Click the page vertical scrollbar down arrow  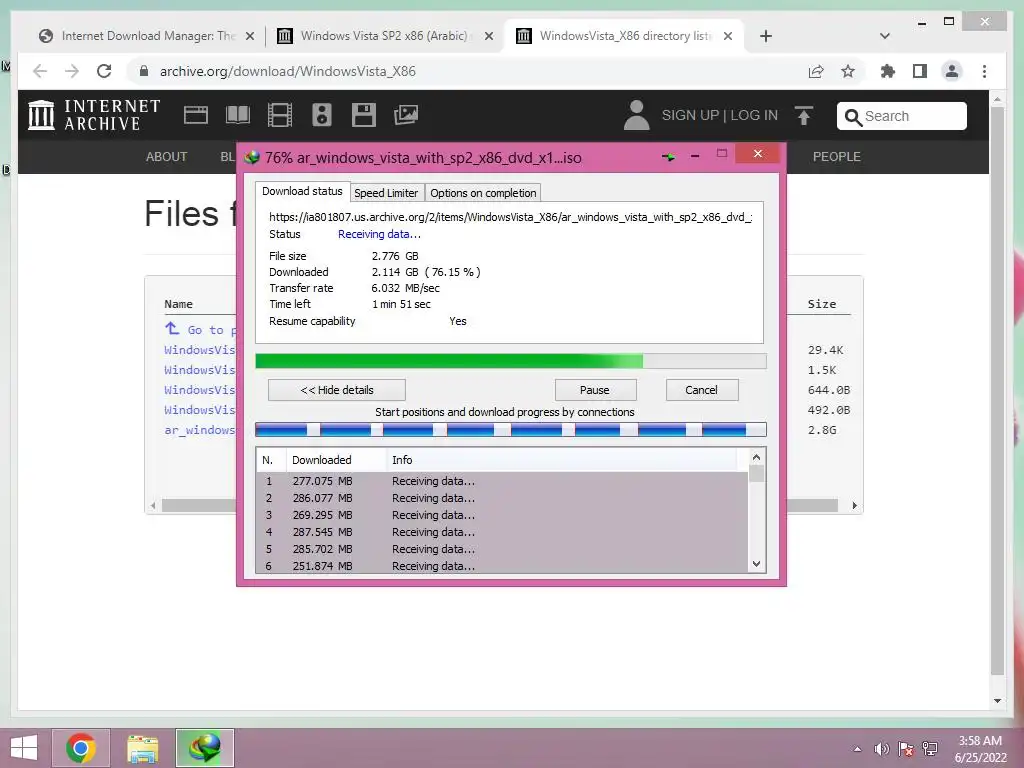[x=997, y=701]
